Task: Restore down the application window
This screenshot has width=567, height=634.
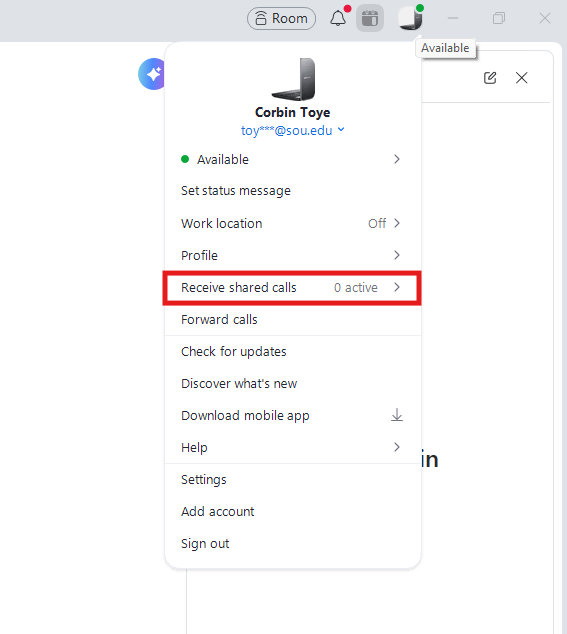Action: (499, 18)
